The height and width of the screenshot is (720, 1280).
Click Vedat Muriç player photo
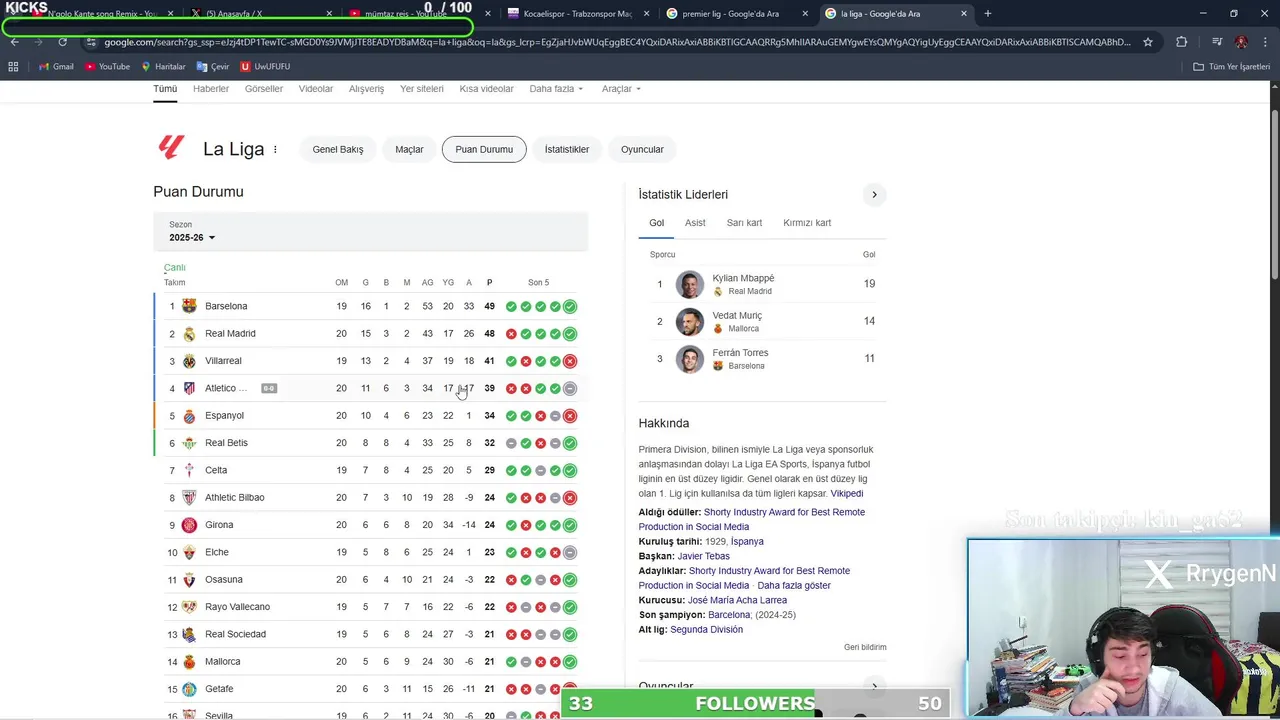pos(690,322)
